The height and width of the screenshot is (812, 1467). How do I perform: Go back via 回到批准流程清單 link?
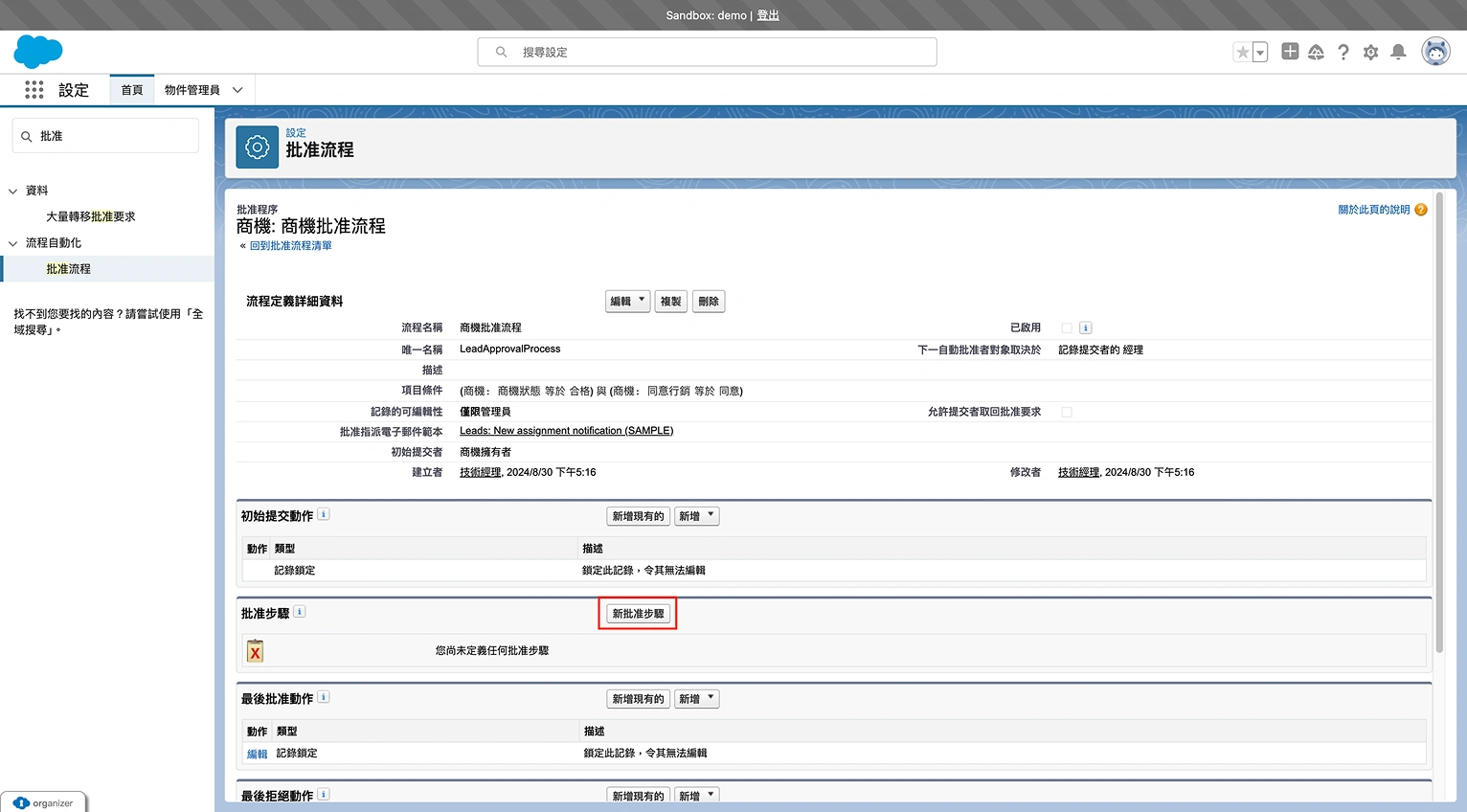(x=290, y=246)
